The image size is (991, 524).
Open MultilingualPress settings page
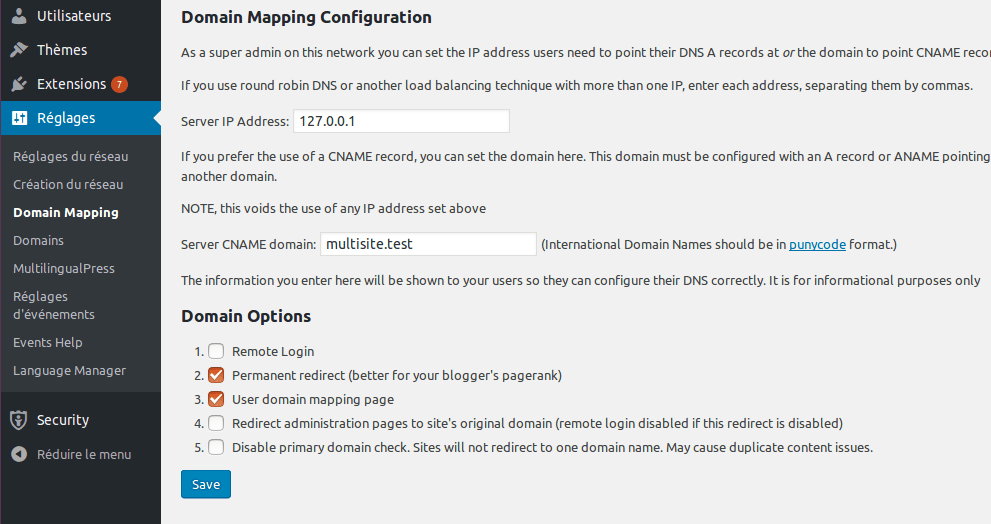pos(63,268)
